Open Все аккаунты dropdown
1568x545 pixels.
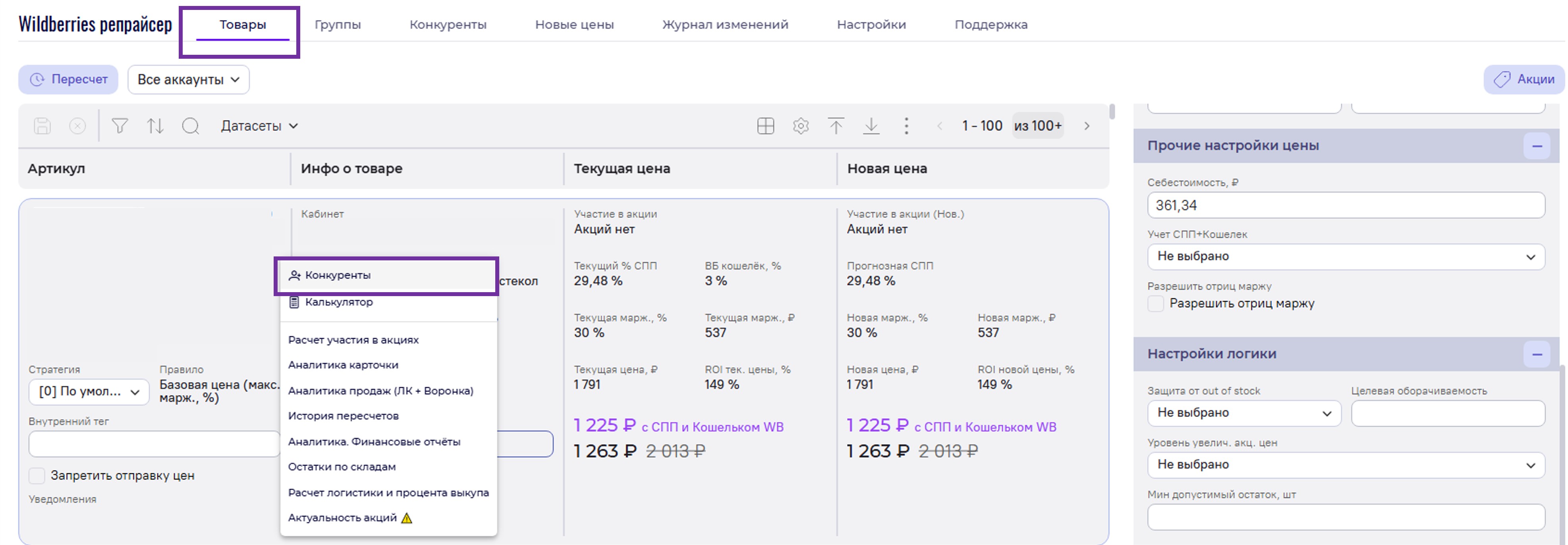point(188,80)
